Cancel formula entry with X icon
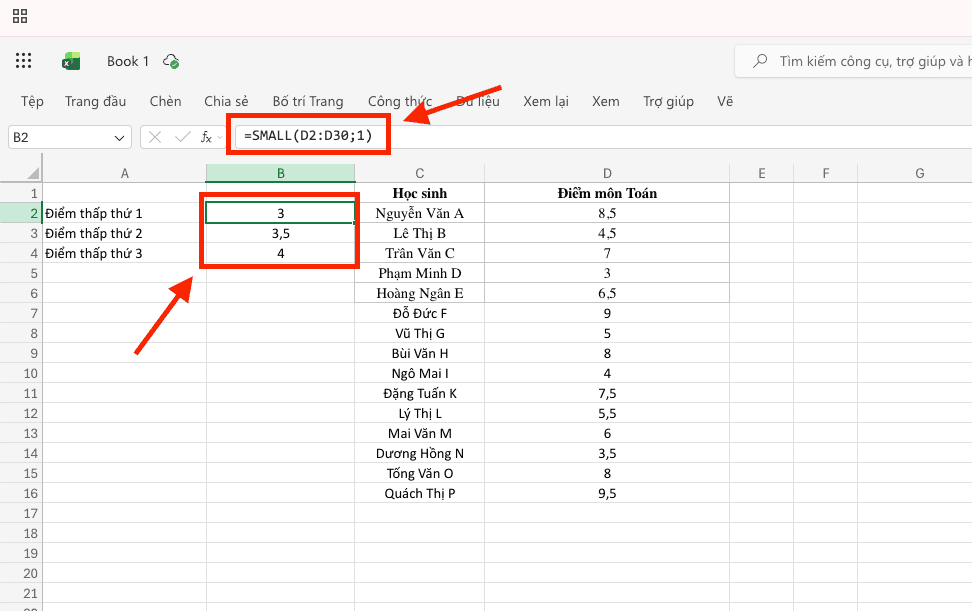This screenshot has width=972, height=611. pyautogui.click(x=155, y=137)
